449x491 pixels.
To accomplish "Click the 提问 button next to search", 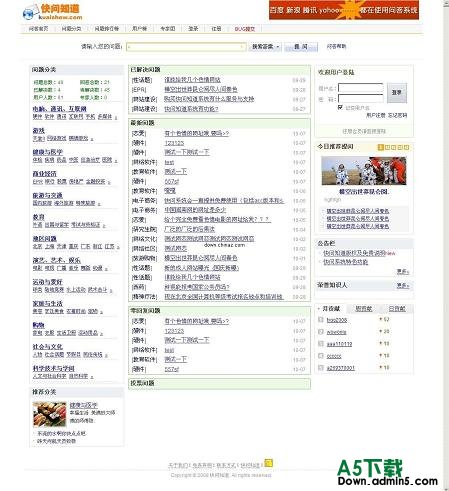I will [301, 47].
